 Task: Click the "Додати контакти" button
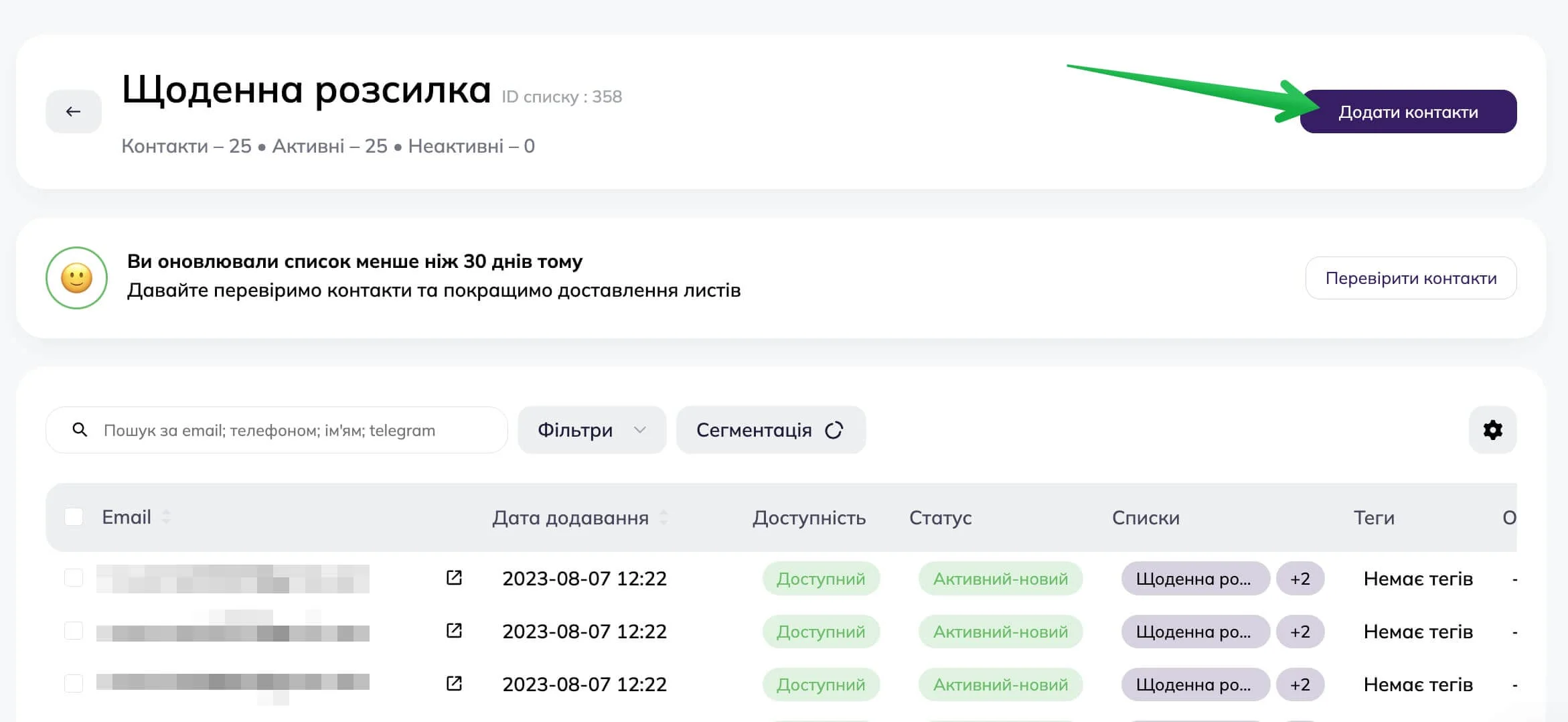pyautogui.click(x=1408, y=111)
